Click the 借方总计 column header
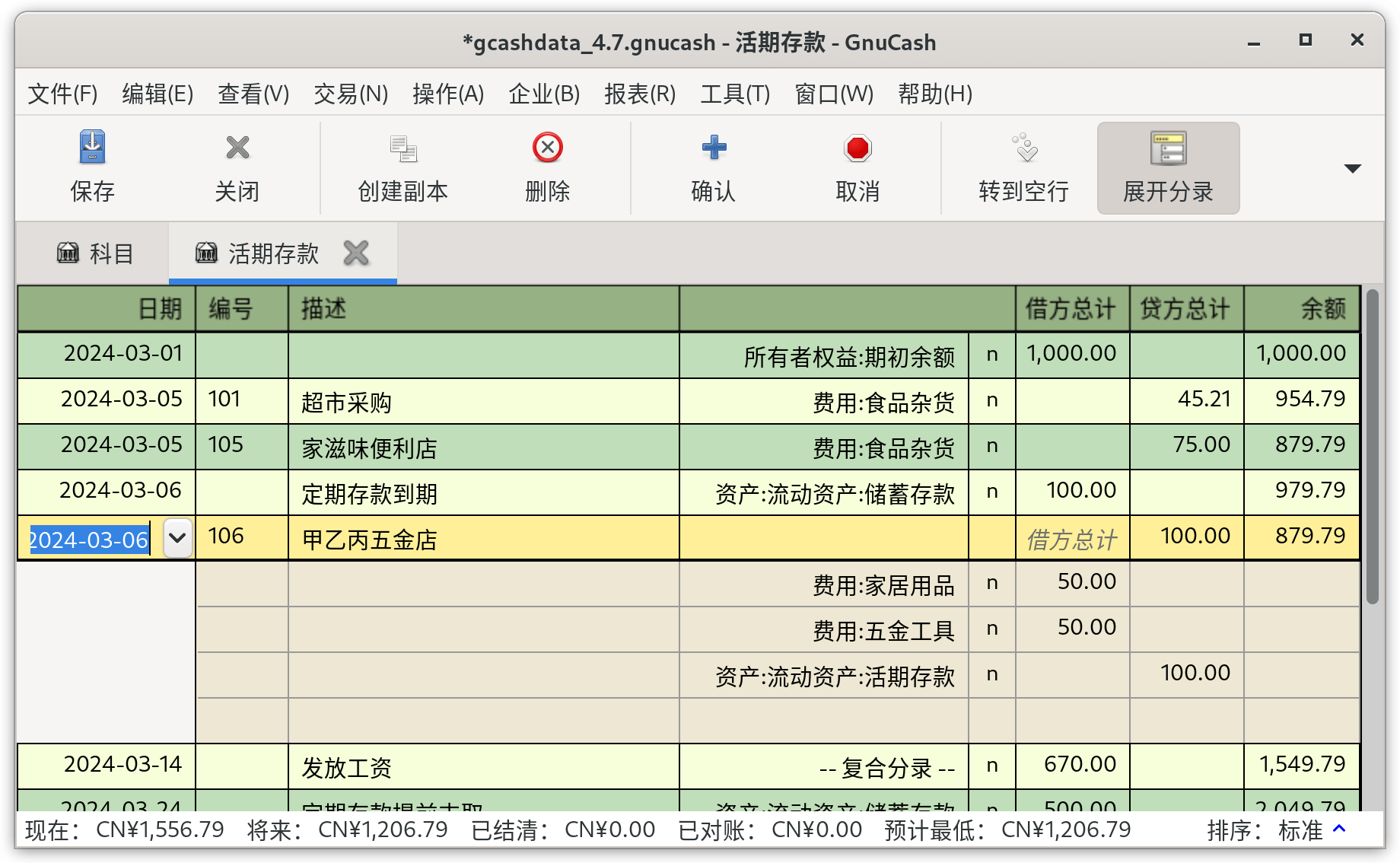Viewport: 1400px width, 863px height. 1072,308
